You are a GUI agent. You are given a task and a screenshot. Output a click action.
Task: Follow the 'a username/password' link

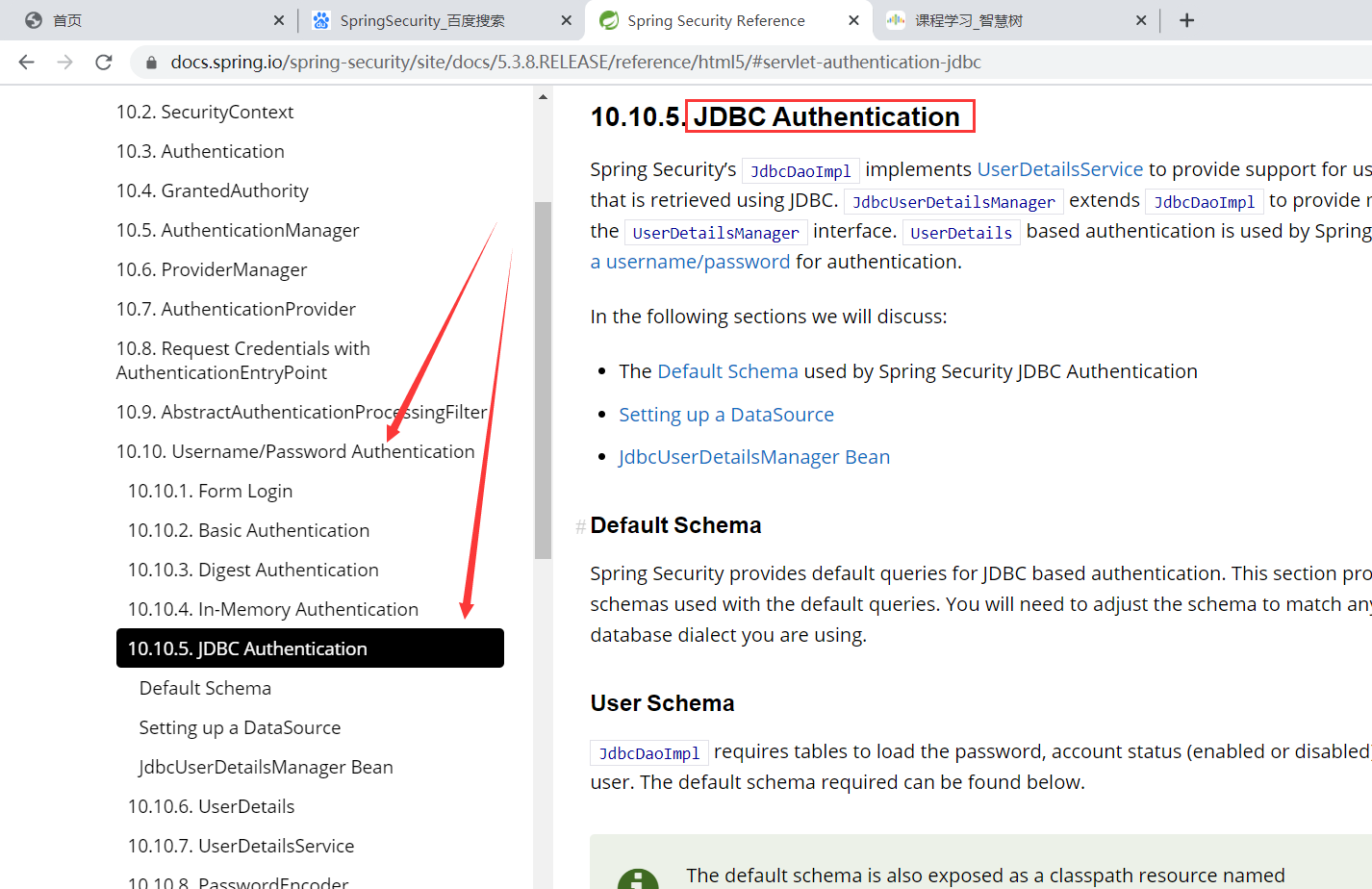click(x=690, y=262)
